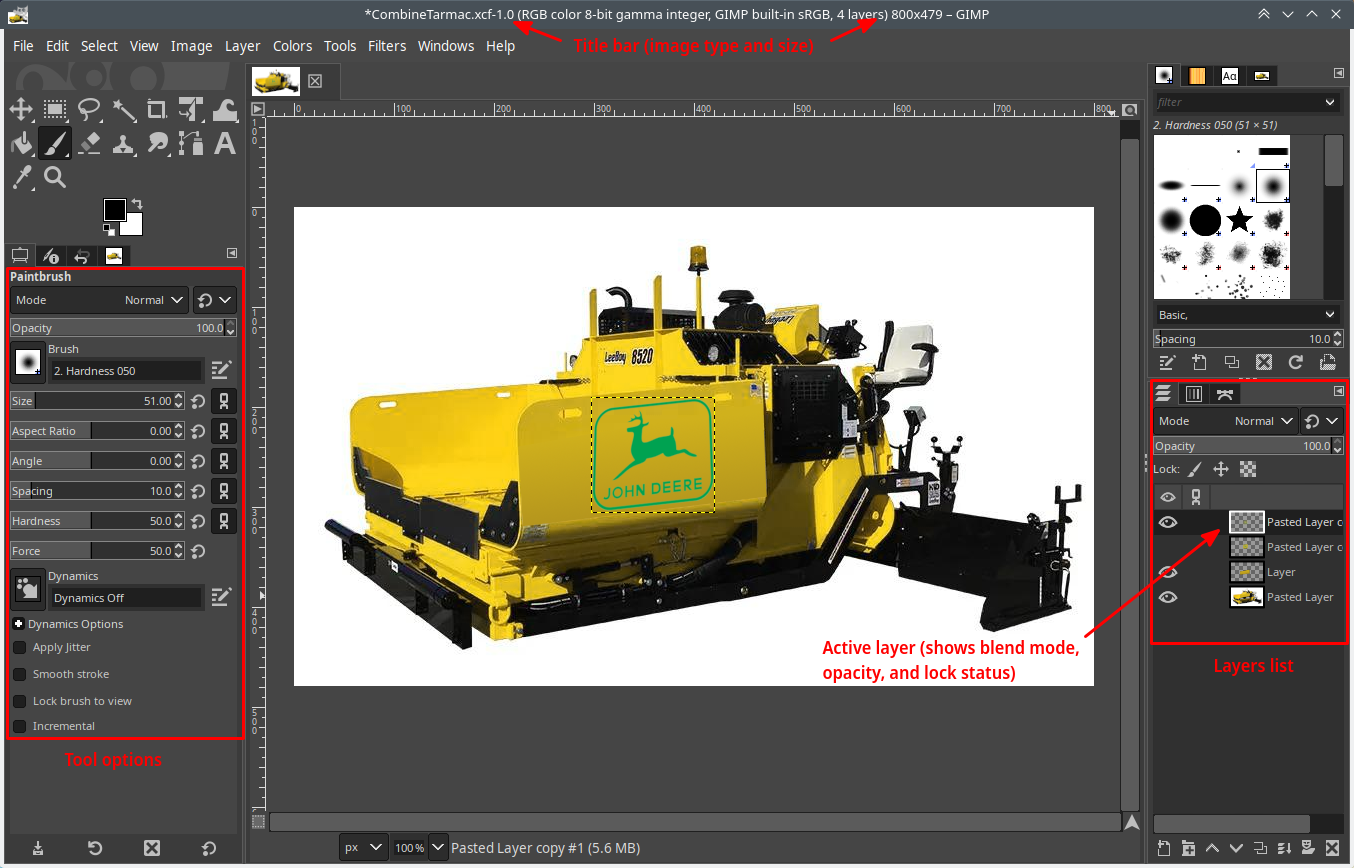
Task: Open dynamics editor in tool options
Action: [222, 597]
